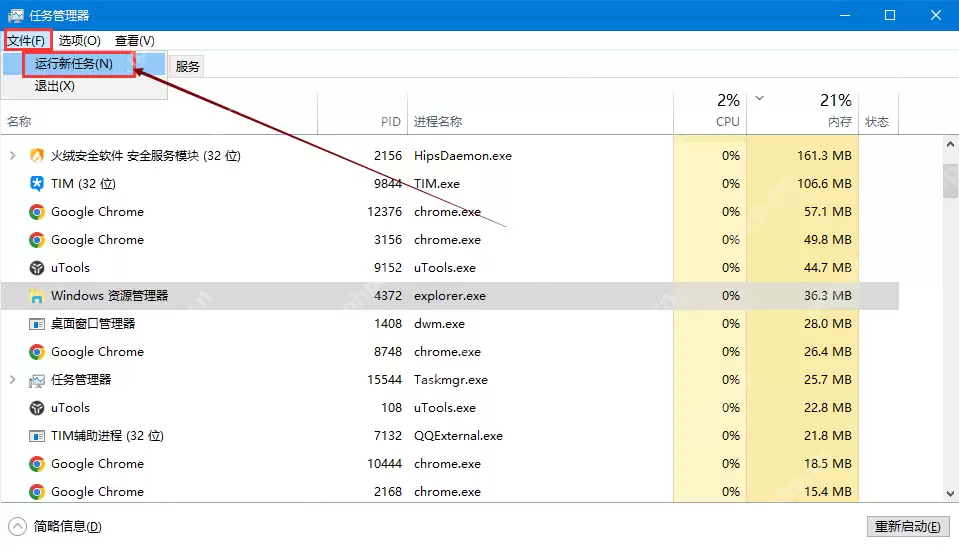Screen dimensions: 959x551
Task: Click the TIM辅助进程 process icon
Action: (37, 436)
